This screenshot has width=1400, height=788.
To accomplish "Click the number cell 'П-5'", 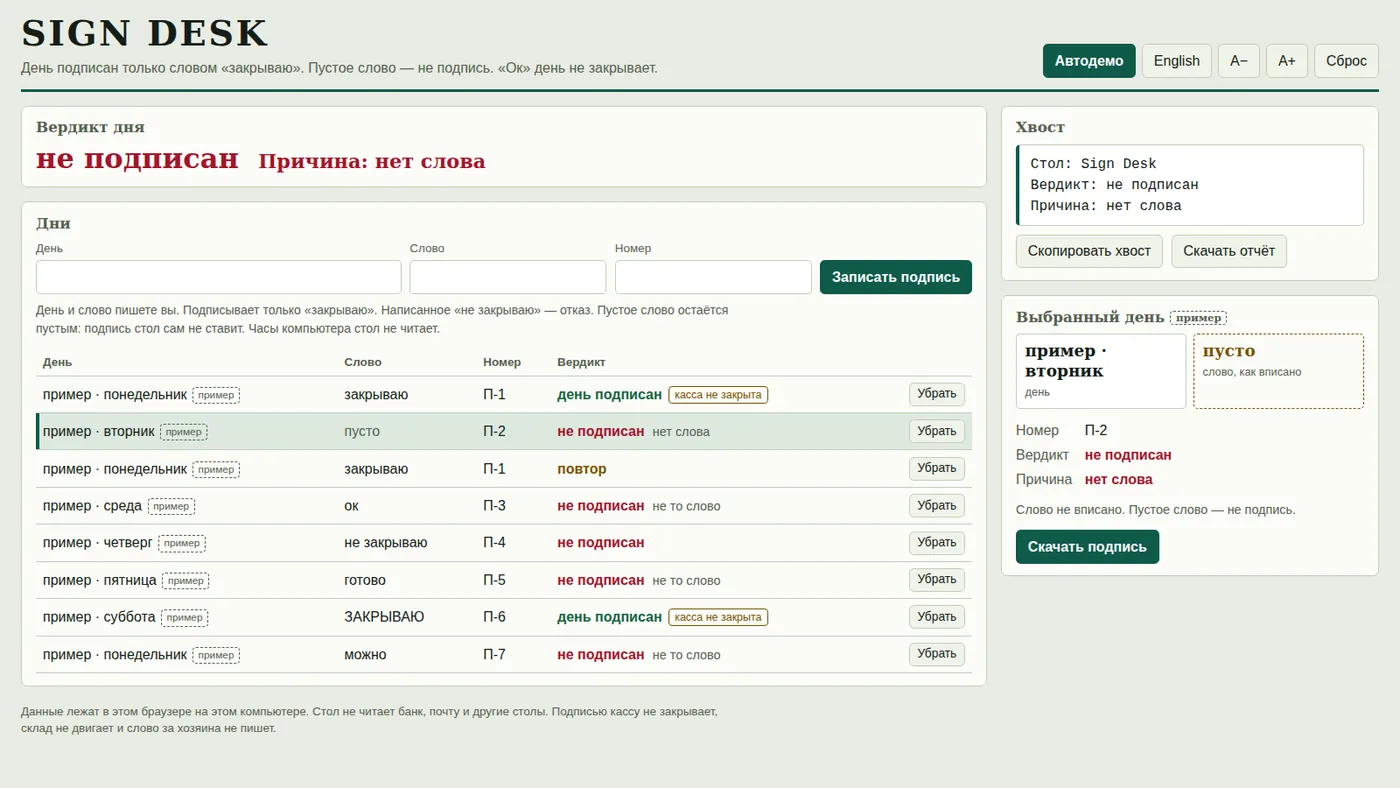I will (494, 580).
